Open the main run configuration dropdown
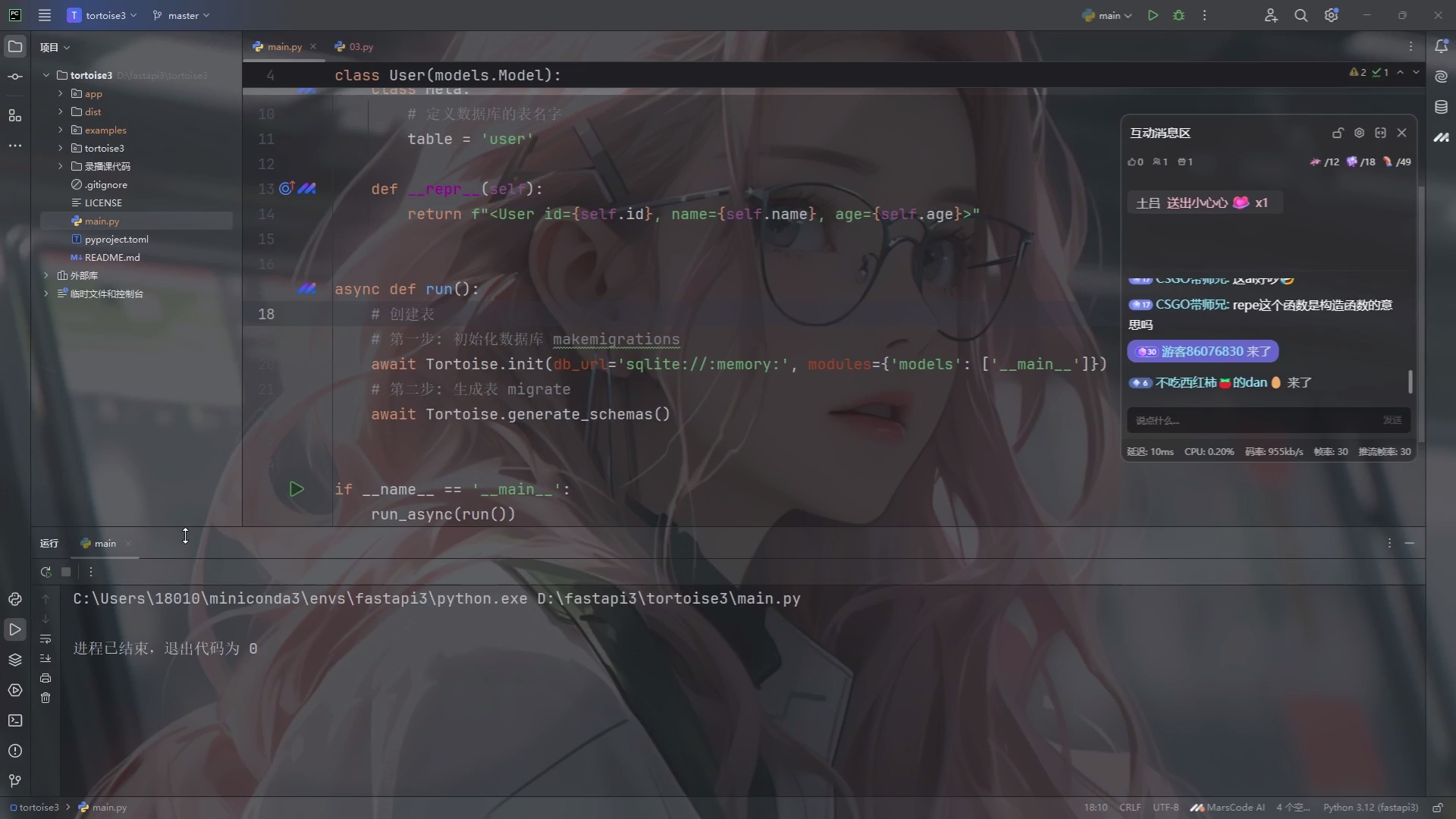The image size is (1456, 819). 1107,15
